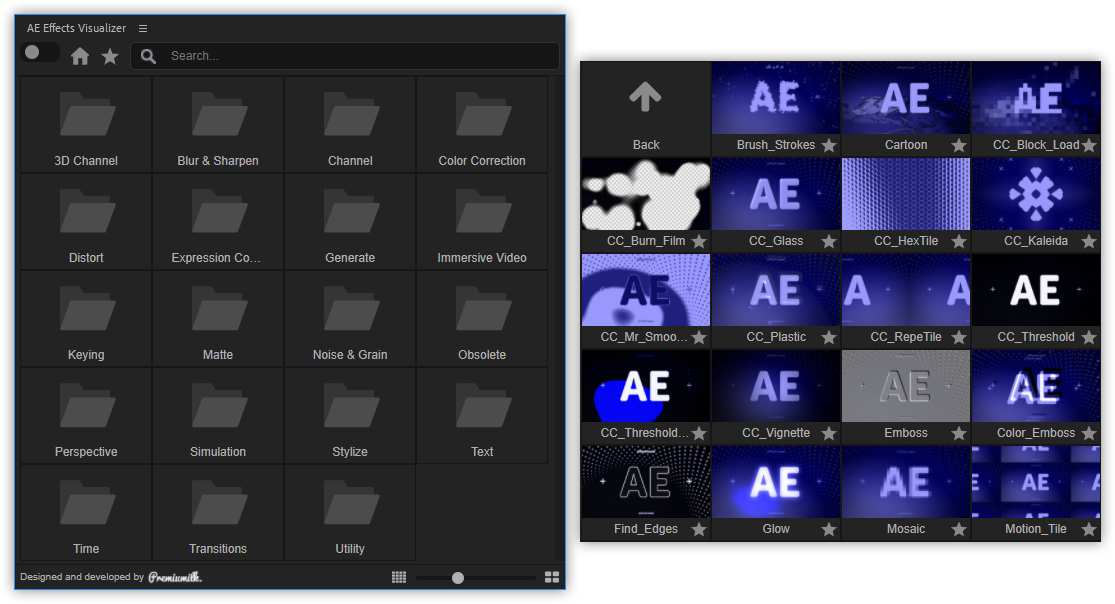Open the panel menu hamburger icon
The width and height of the screenshot is (1115, 604).
click(143, 28)
